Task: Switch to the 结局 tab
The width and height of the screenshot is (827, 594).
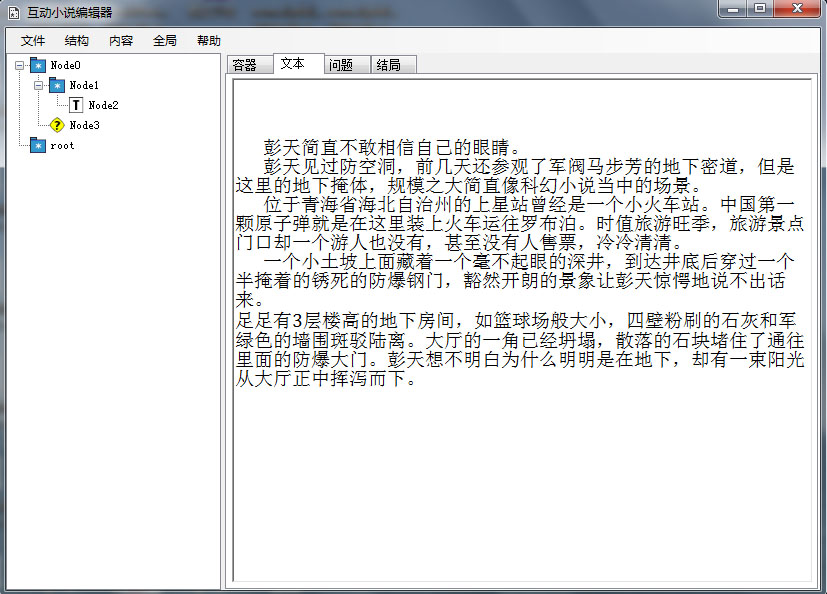Action: pyautogui.click(x=389, y=65)
